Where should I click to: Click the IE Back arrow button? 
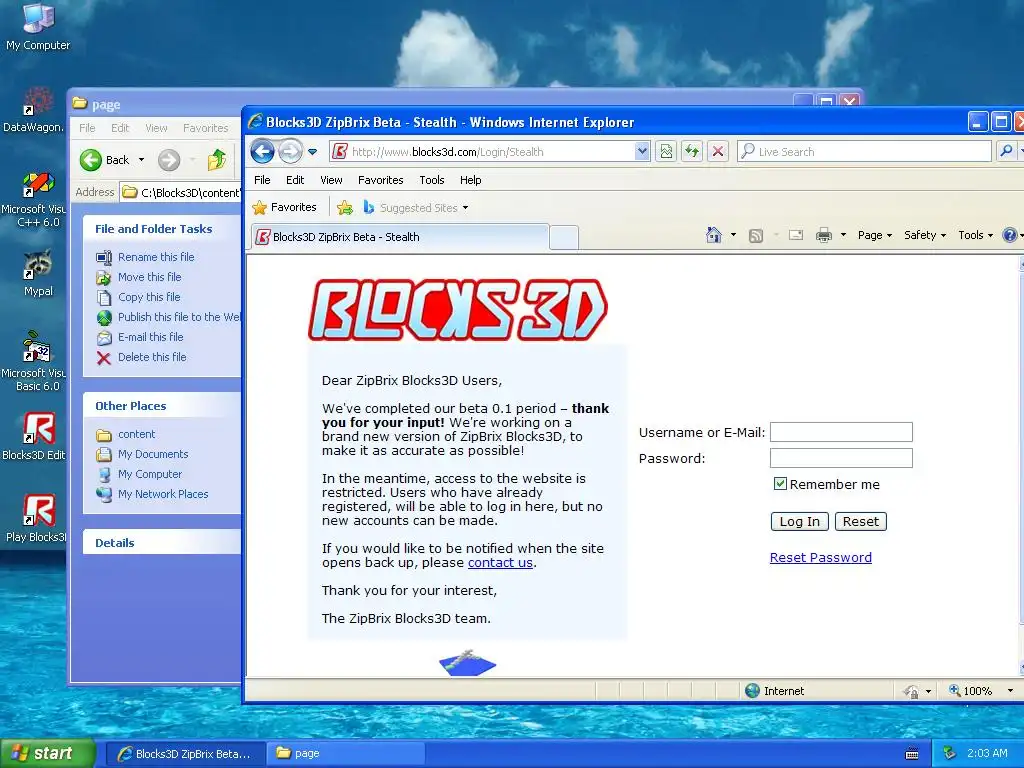pyautogui.click(x=263, y=152)
